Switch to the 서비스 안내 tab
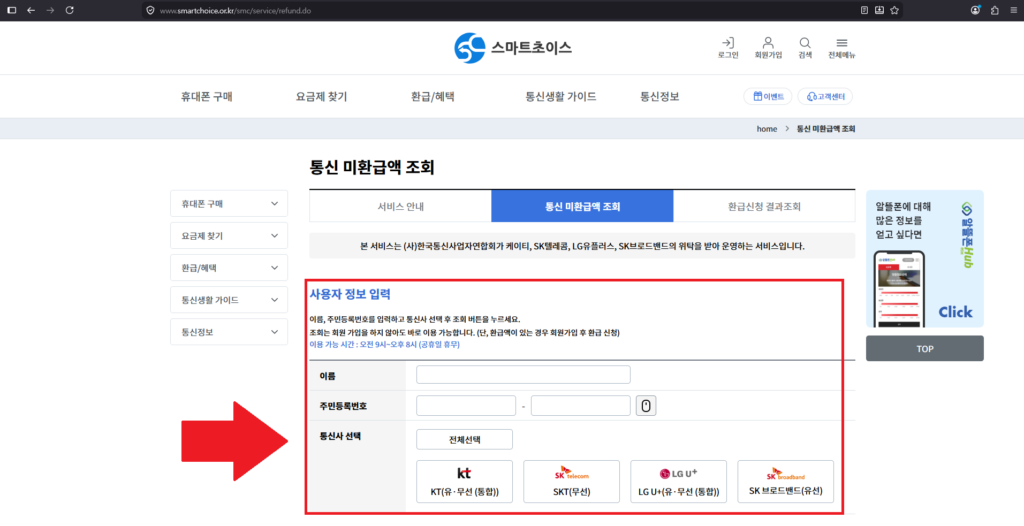The height and width of the screenshot is (526, 1024). [400, 206]
